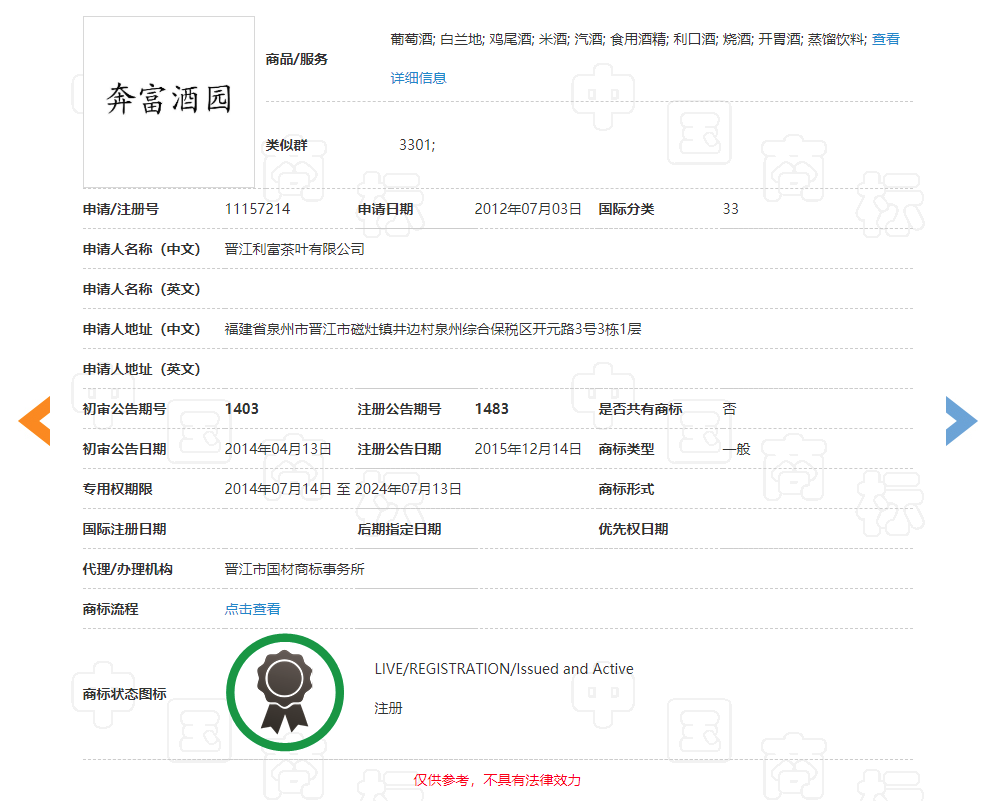Click the 后期指定日期 field label

(399, 529)
